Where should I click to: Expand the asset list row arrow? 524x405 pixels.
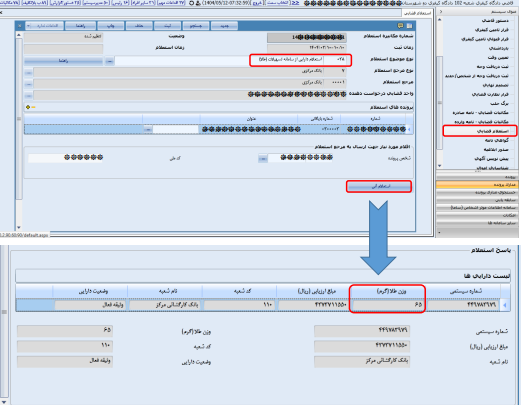(x=505, y=305)
